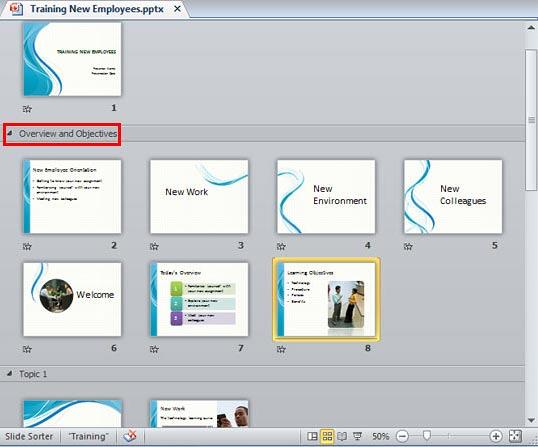The height and width of the screenshot is (447, 538).
Task: Click the animation star icon under slide 3
Action: (x=154, y=246)
